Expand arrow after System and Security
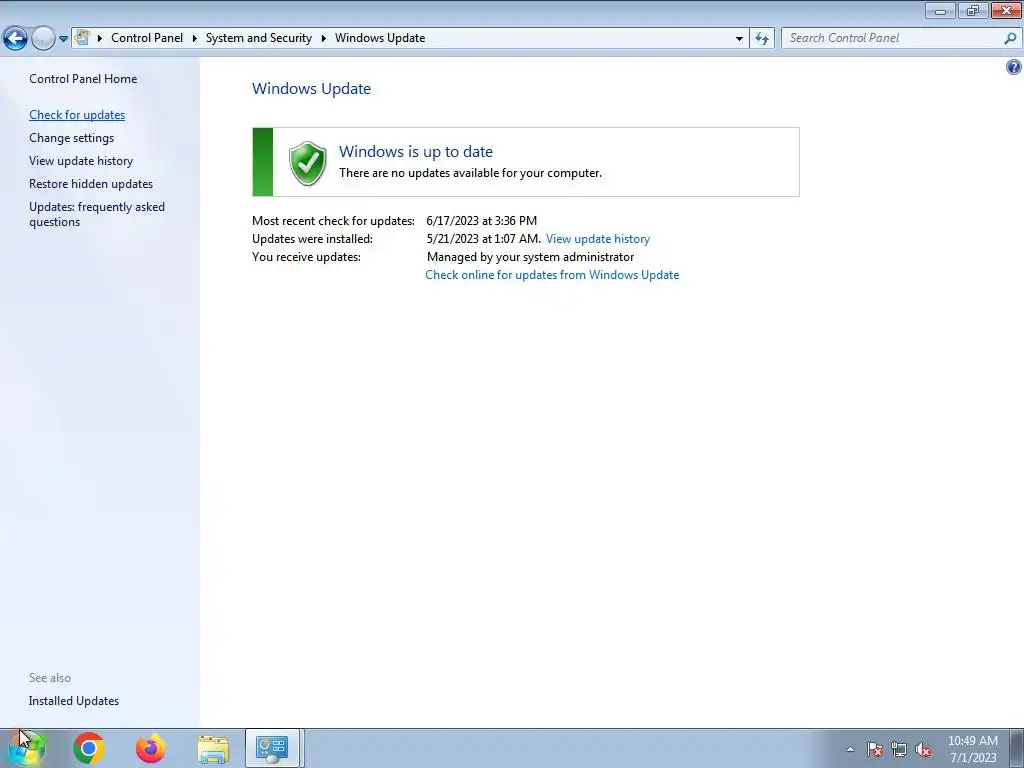Image resolution: width=1024 pixels, height=768 pixels. (323, 38)
